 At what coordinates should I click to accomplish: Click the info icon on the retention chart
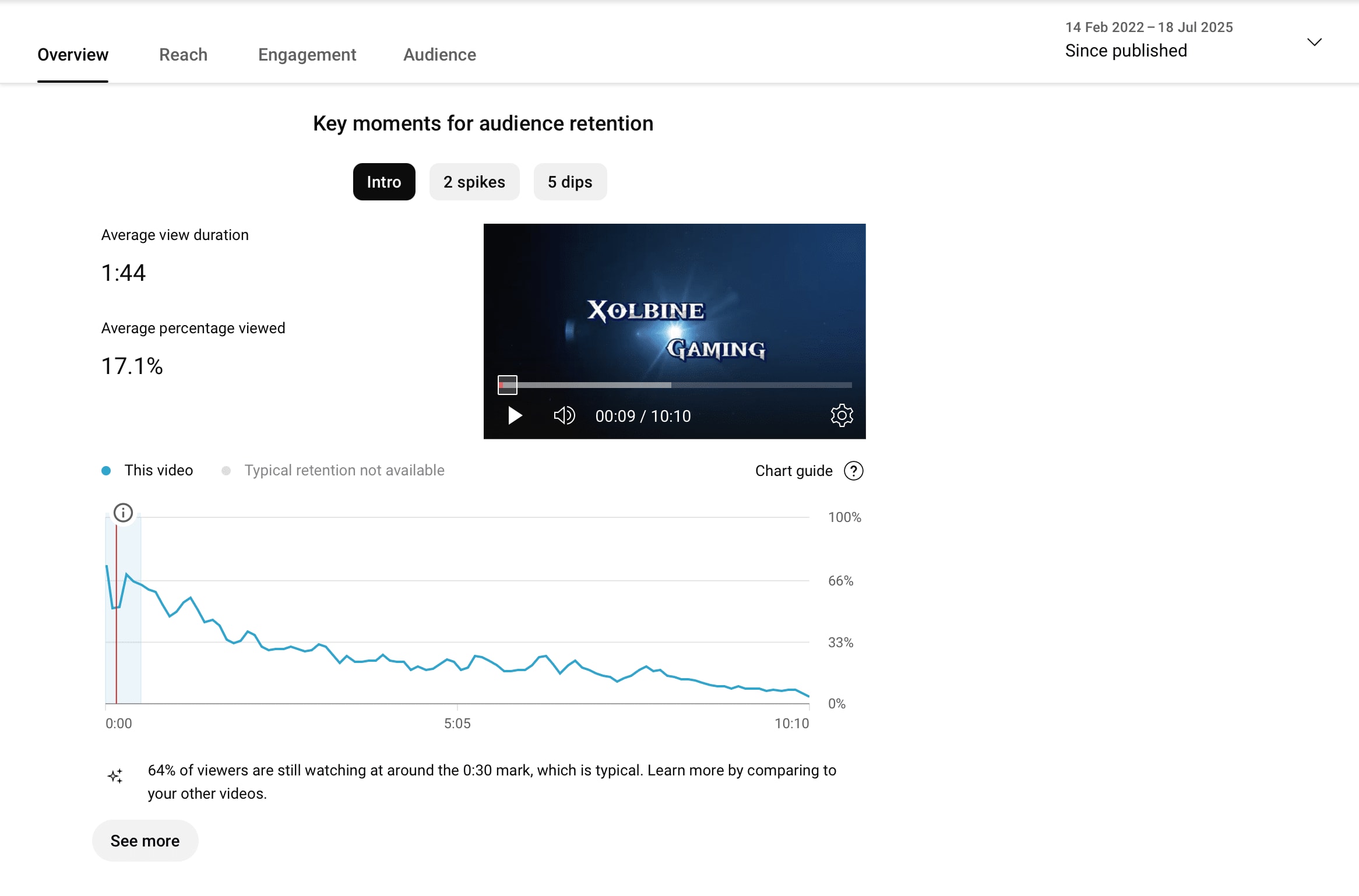point(124,513)
